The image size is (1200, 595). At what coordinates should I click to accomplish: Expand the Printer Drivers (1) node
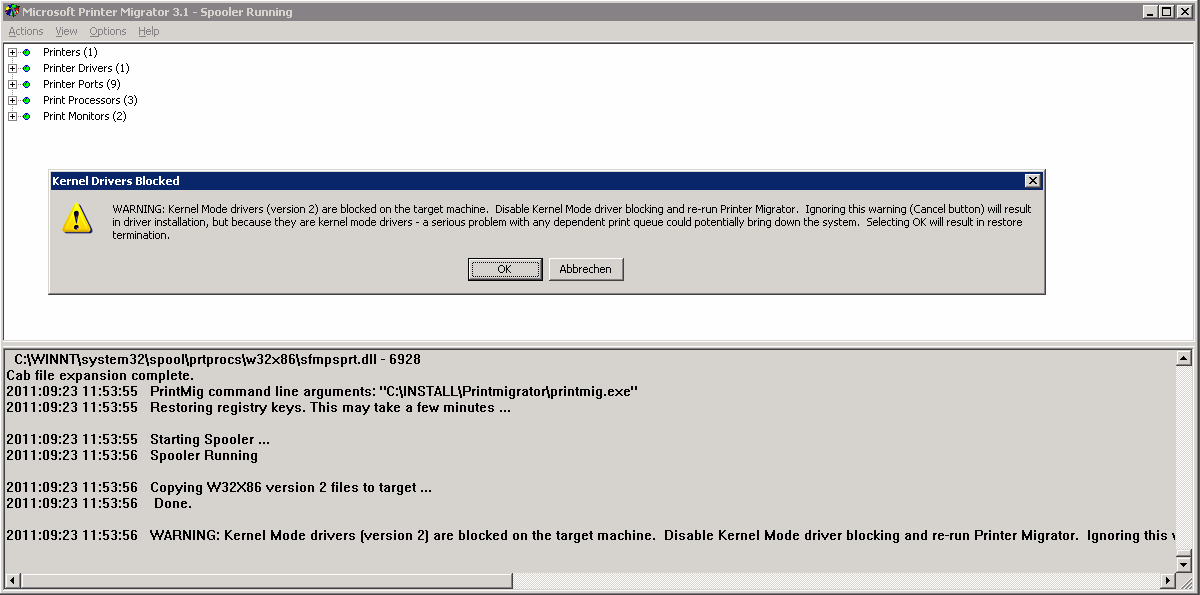(x=12, y=68)
